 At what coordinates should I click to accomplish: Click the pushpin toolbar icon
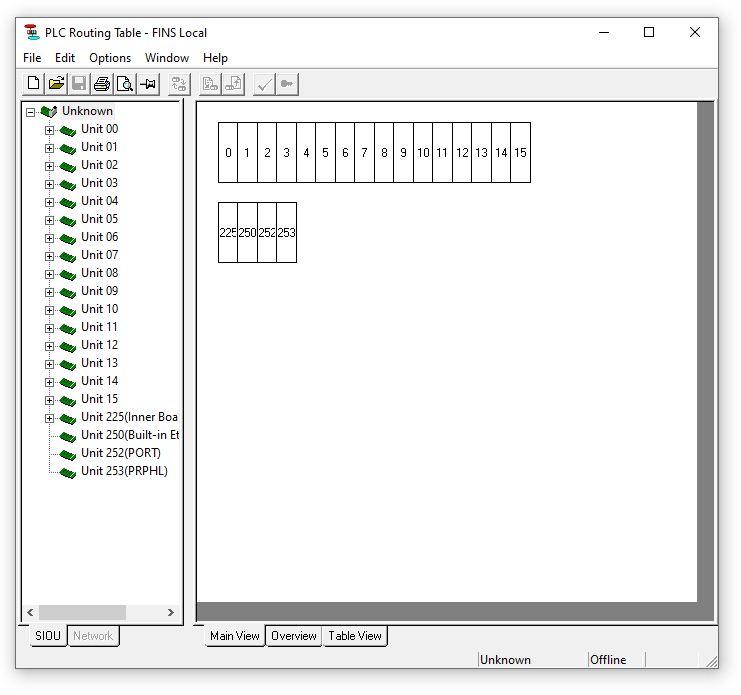148,84
